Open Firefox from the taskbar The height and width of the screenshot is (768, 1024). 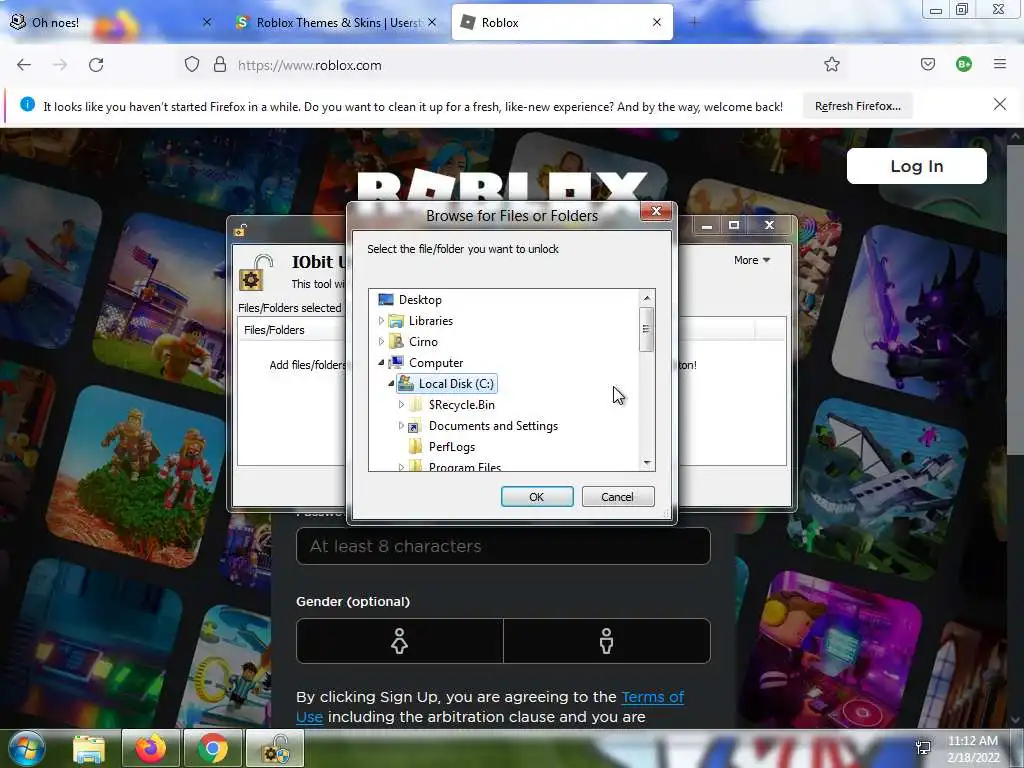pyautogui.click(x=151, y=748)
